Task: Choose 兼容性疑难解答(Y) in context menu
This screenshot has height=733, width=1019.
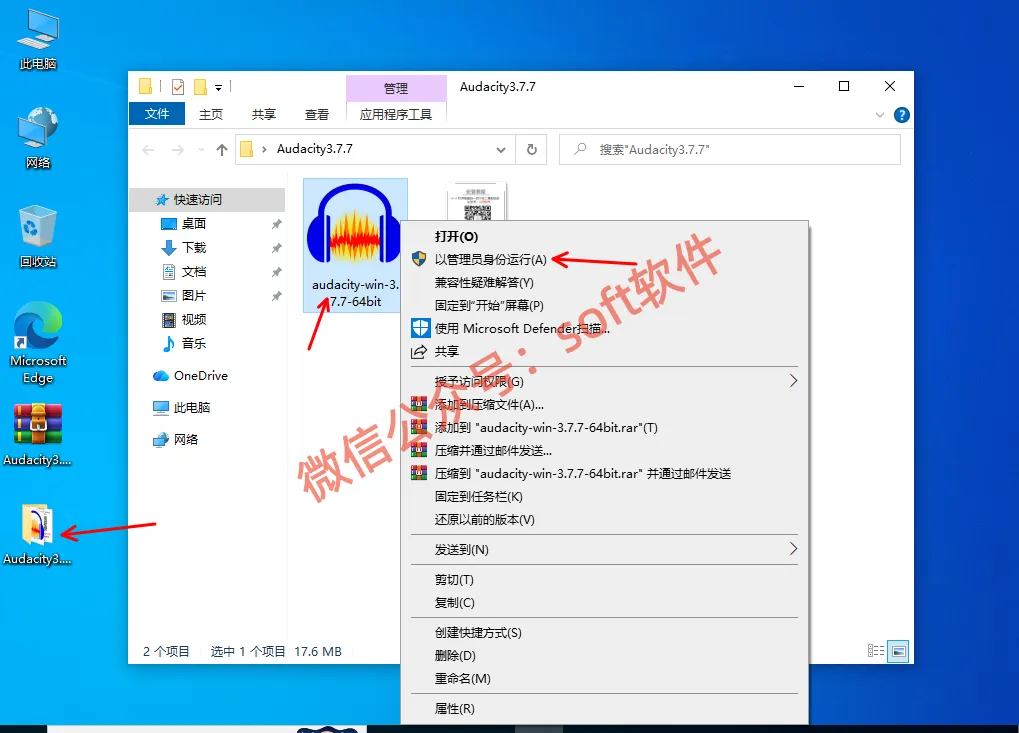Action: tap(604, 283)
